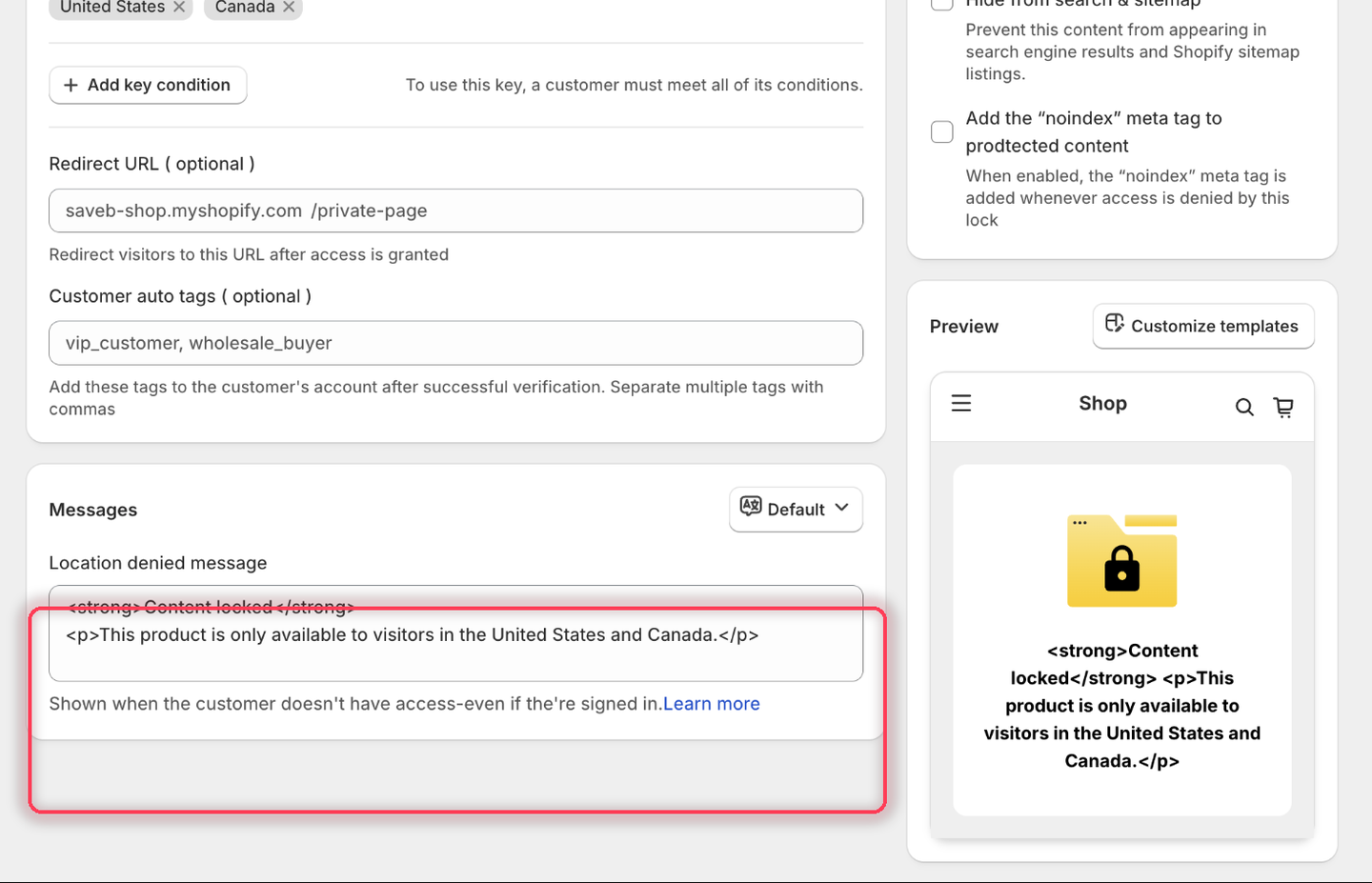Click the search icon in the Shop preview
This screenshot has width=1372, height=883.
pos(1244,407)
